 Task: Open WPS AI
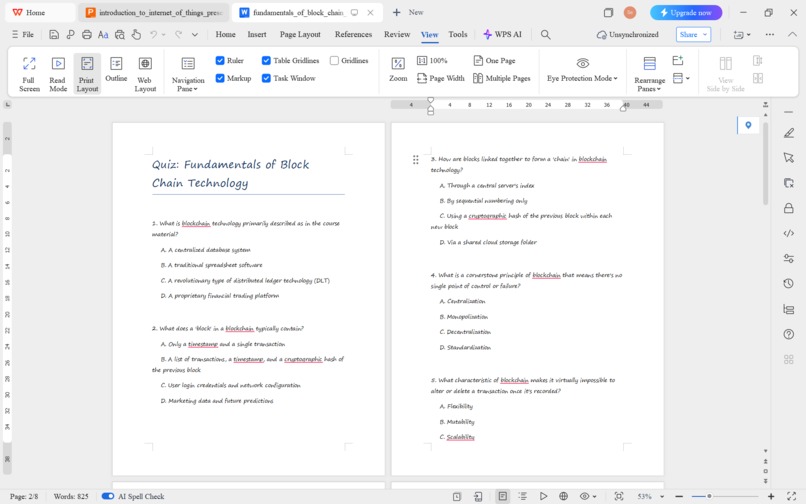click(502, 34)
